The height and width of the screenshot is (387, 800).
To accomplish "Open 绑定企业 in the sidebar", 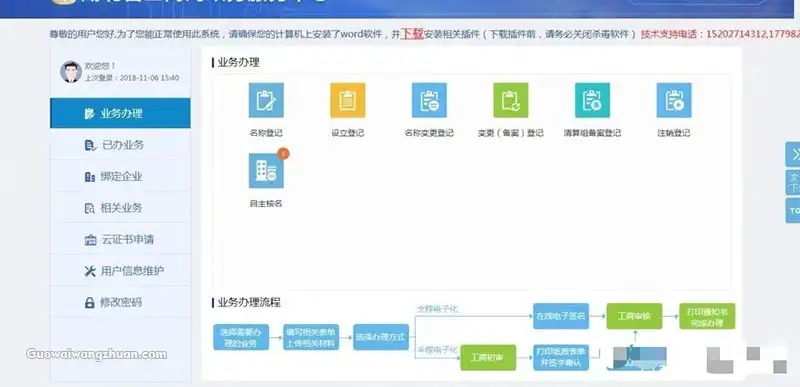I will coord(120,177).
